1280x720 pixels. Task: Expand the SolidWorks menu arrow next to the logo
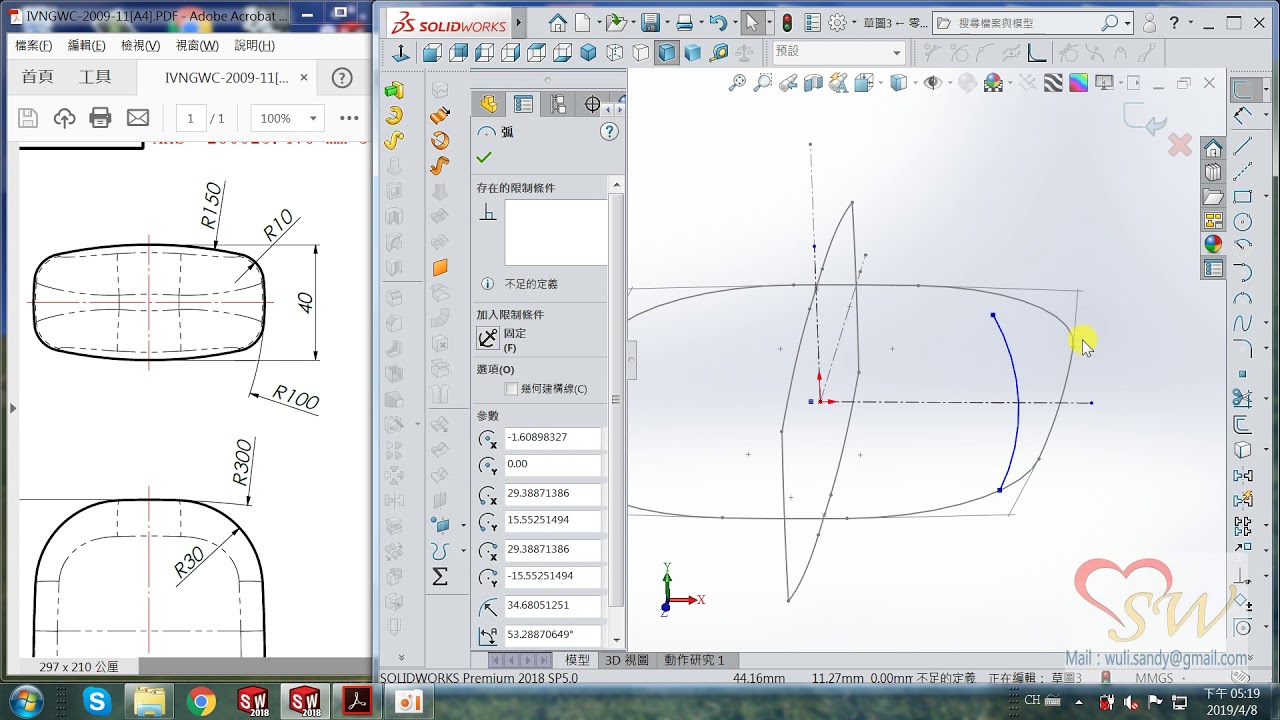519,23
